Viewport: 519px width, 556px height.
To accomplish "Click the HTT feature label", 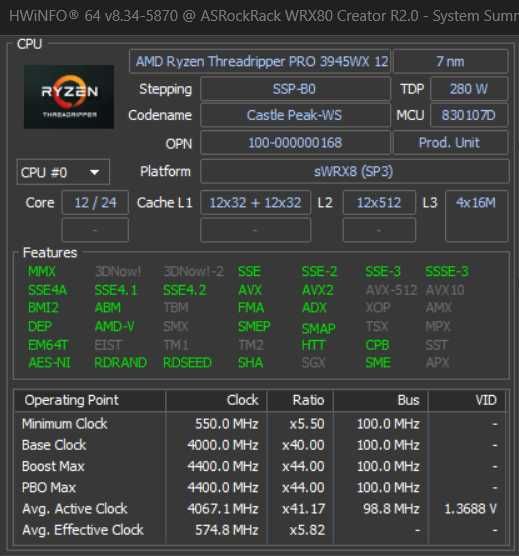I will point(313,345).
